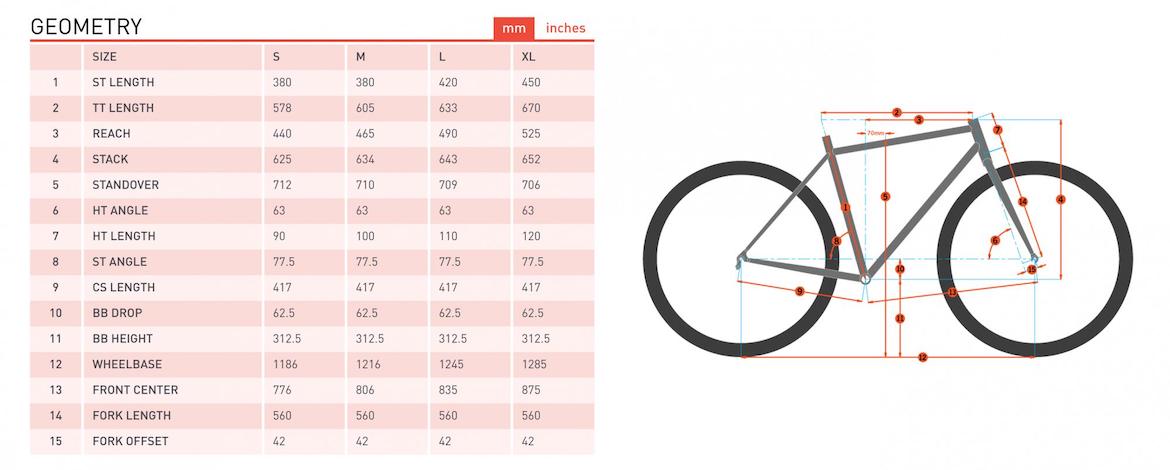
Task: Click marker 5 standover indicator on diagram
Action: click(x=885, y=196)
